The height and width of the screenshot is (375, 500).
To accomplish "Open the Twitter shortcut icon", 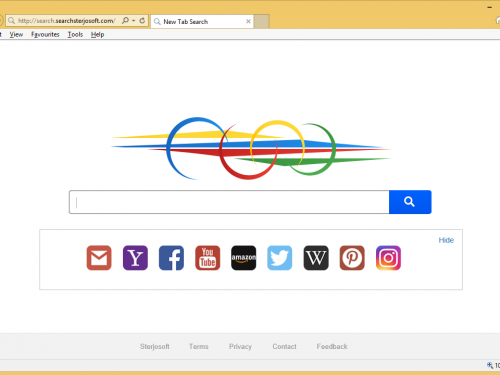I will click(280, 258).
